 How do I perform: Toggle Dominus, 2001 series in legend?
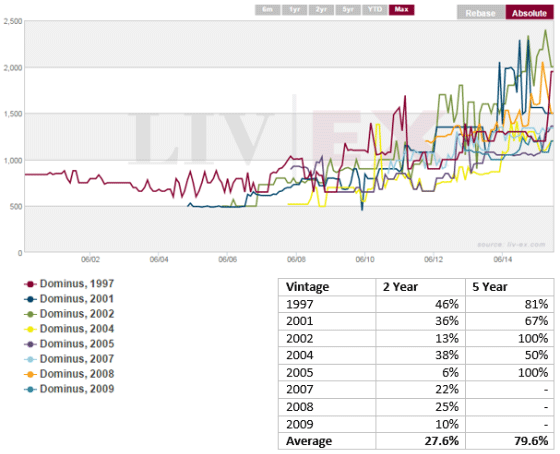pos(69,299)
